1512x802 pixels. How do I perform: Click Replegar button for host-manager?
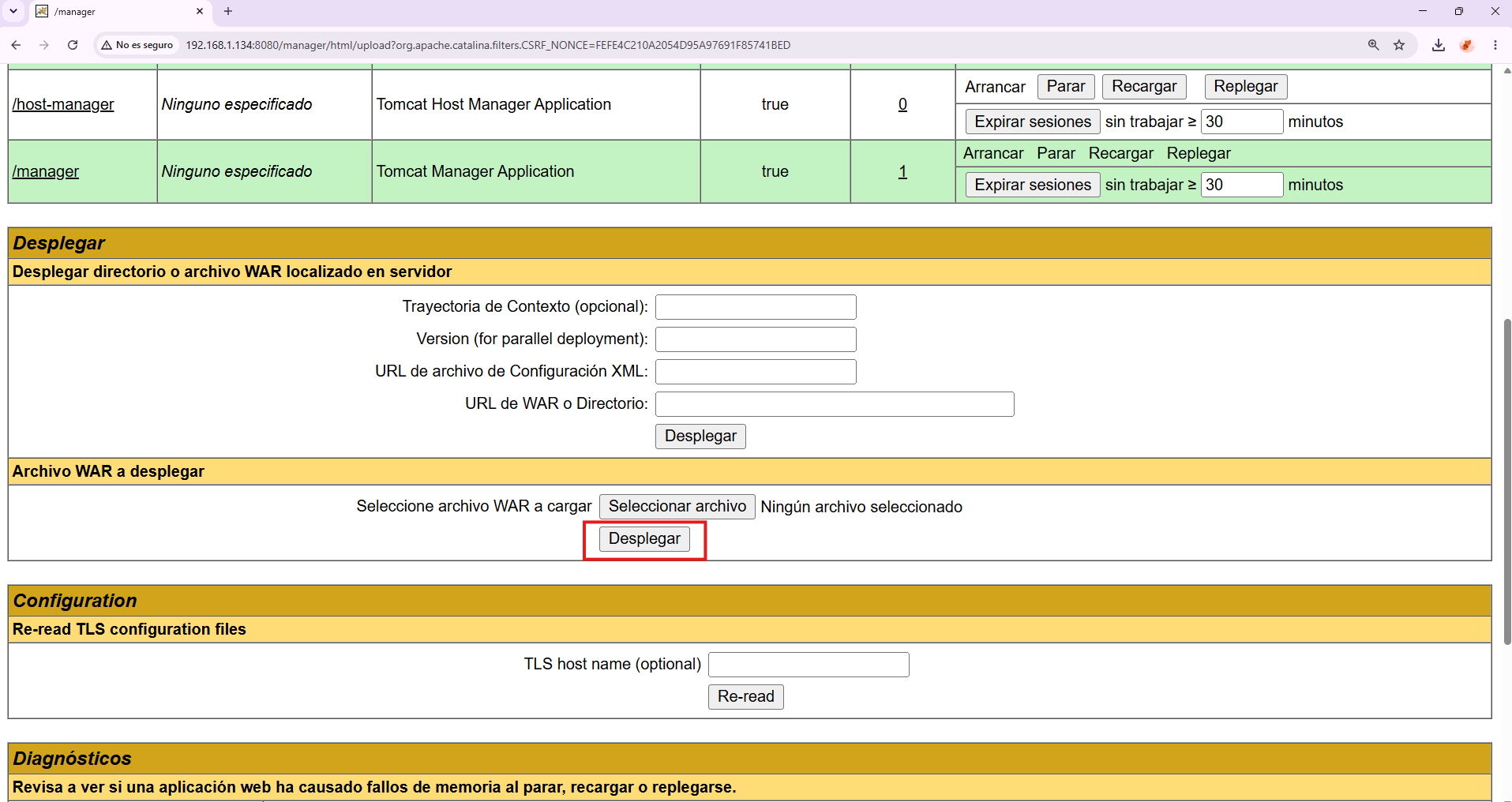click(1246, 86)
